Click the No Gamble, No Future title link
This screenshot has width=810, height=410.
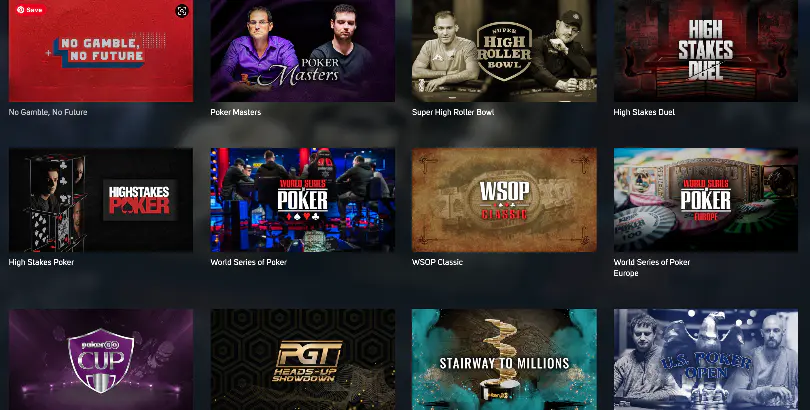click(48, 112)
